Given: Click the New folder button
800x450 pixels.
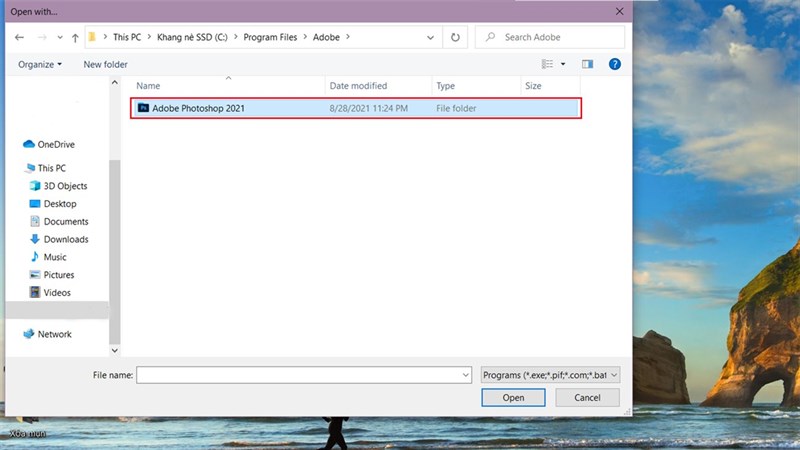Looking at the screenshot, I should tap(105, 64).
